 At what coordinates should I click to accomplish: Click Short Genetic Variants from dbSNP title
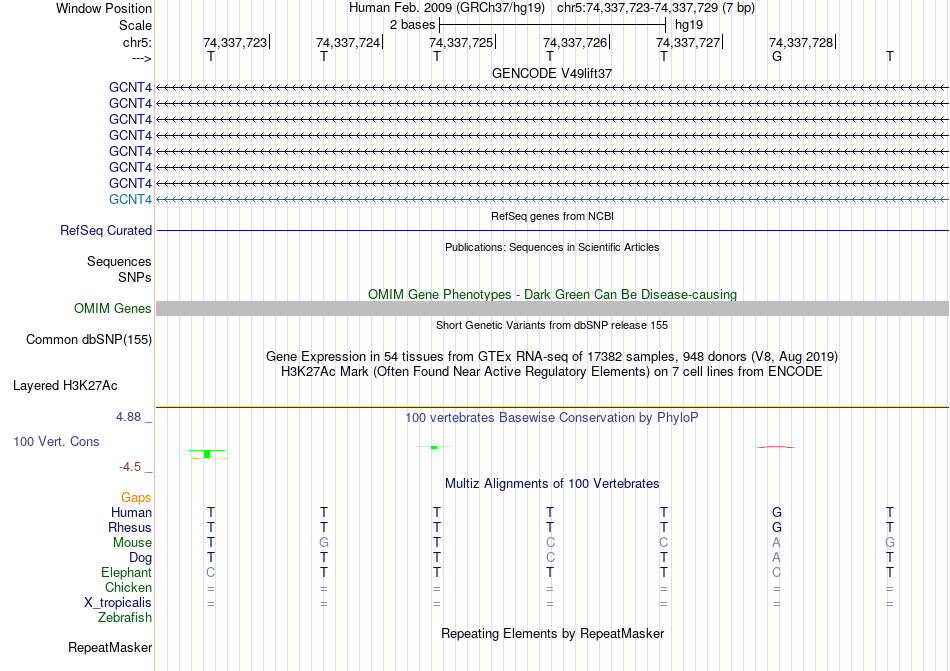tap(552, 325)
